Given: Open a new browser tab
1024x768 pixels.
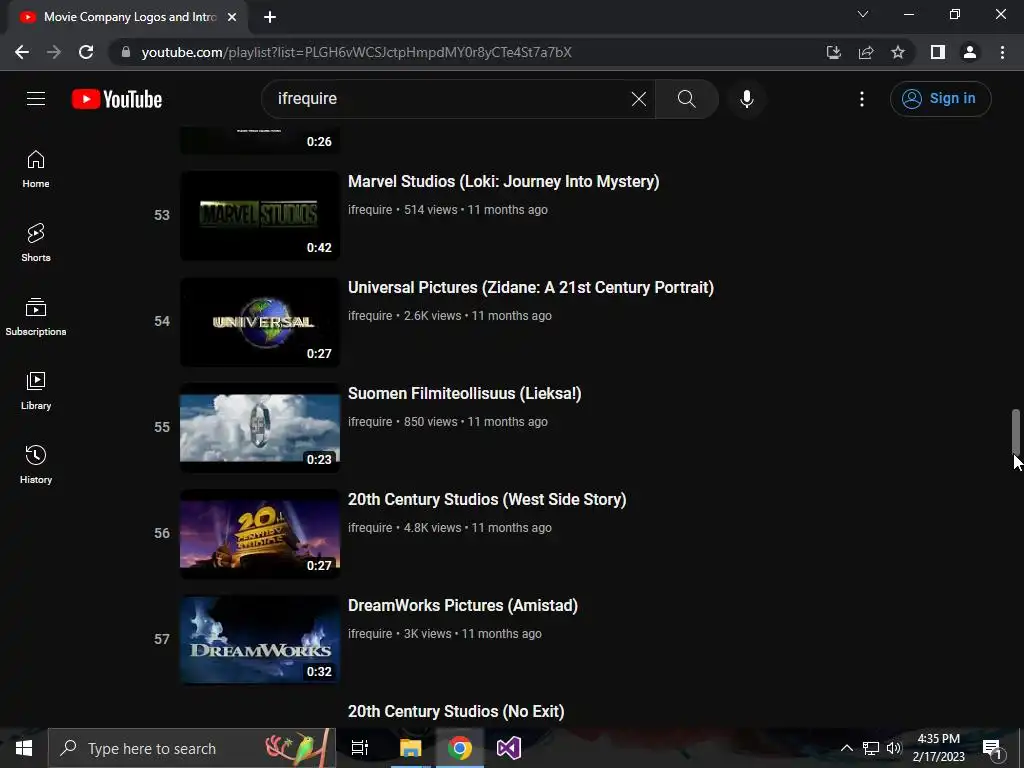Looking at the screenshot, I should (x=270, y=17).
